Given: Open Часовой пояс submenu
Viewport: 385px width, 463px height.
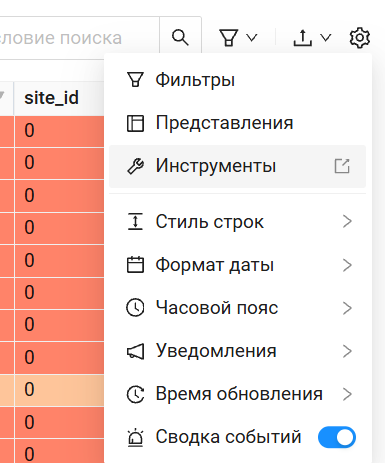Looking at the screenshot, I should [x=237, y=308].
